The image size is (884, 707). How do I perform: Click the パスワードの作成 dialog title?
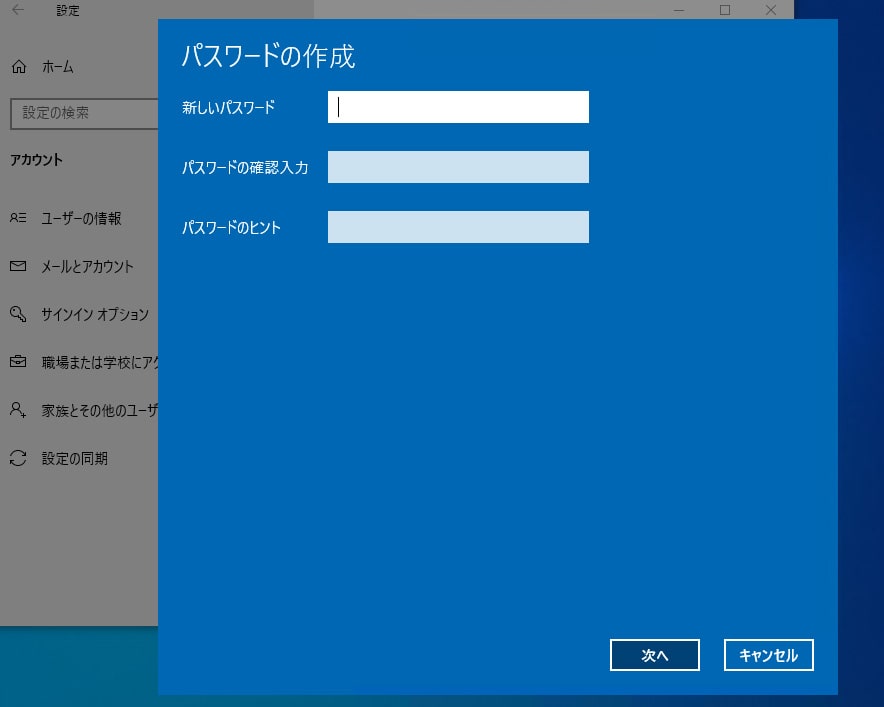268,56
